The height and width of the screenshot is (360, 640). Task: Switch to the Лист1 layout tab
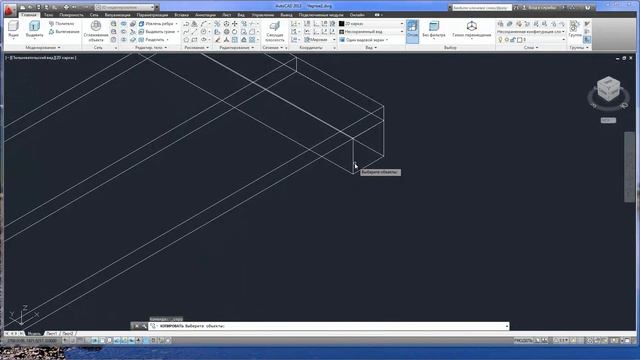click(x=52, y=333)
